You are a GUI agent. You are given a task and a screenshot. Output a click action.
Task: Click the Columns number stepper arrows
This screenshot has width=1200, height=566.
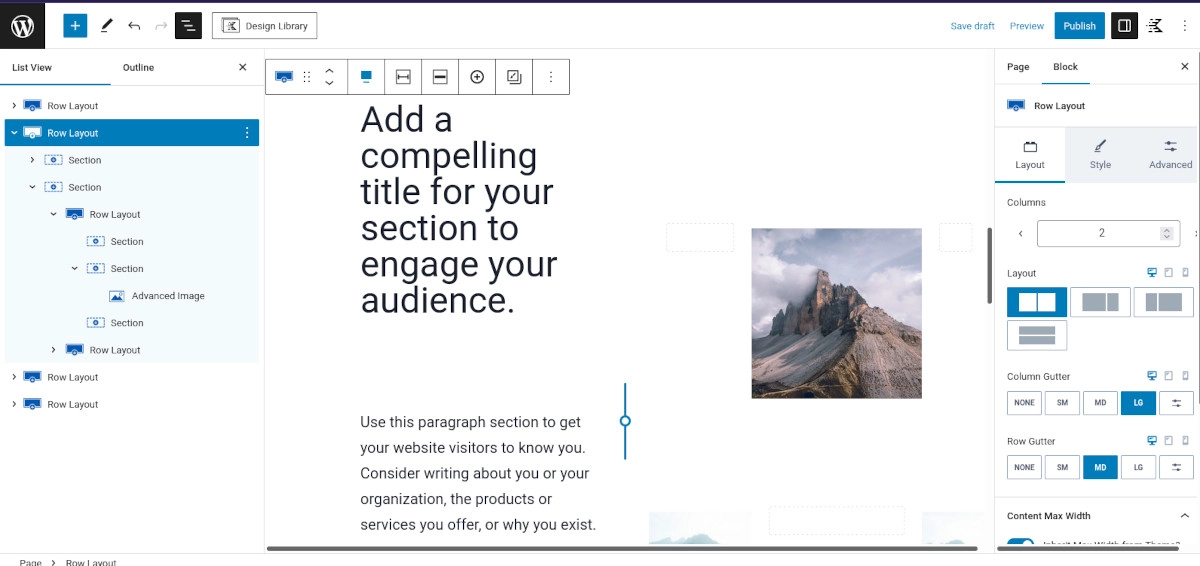click(1166, 233)
